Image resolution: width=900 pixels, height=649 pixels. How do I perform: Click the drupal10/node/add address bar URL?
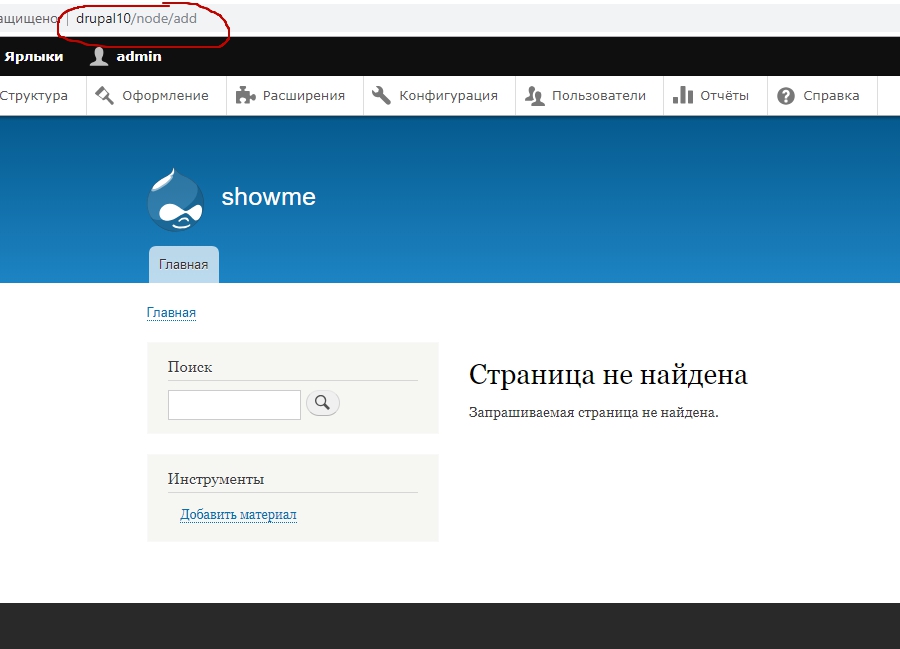tap(137, 18)
